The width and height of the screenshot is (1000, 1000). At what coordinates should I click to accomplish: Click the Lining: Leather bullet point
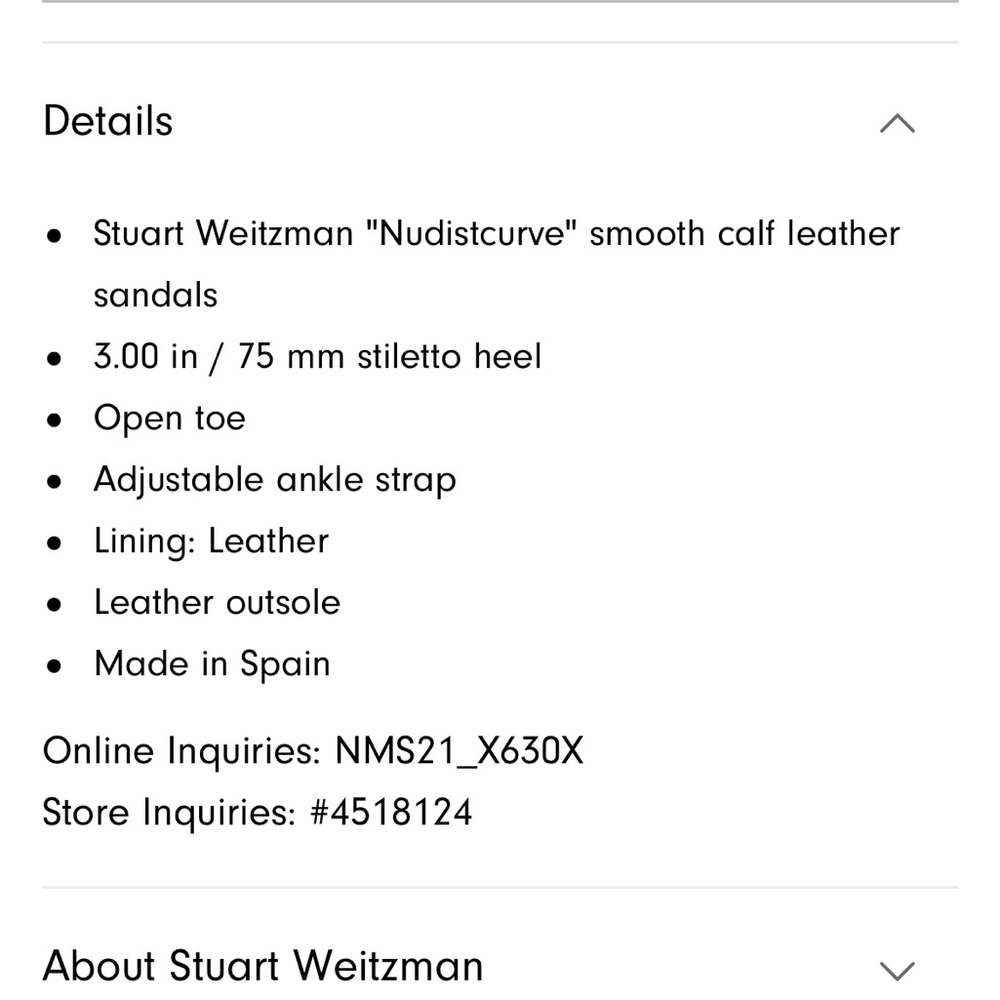(x=211, y=541)
